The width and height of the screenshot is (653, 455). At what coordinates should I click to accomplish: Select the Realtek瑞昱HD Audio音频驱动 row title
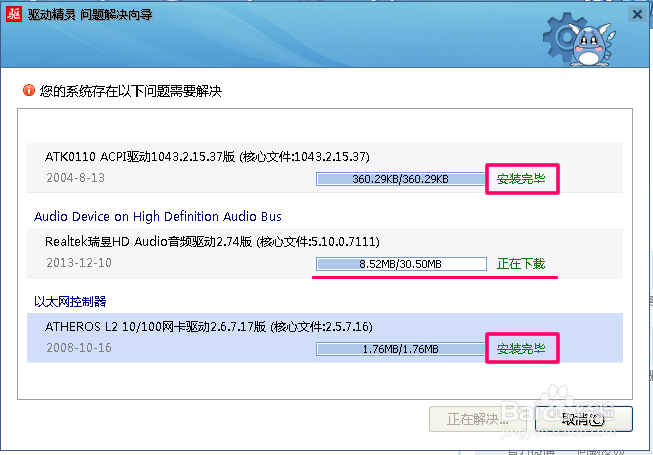click(x=212, y=241)
